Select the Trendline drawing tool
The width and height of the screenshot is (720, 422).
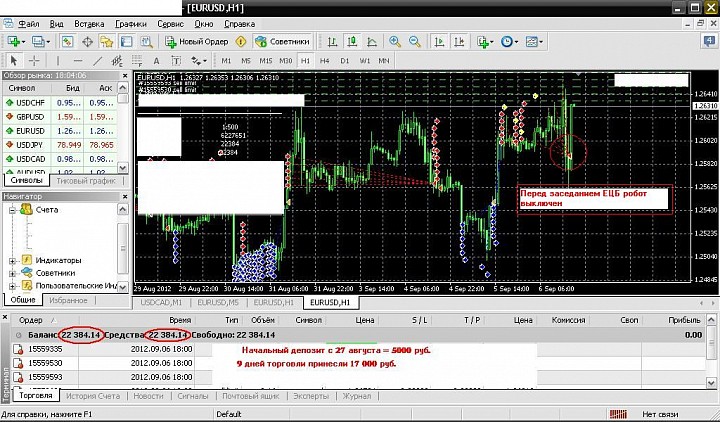pyautogui.click(x=97, y=61)
